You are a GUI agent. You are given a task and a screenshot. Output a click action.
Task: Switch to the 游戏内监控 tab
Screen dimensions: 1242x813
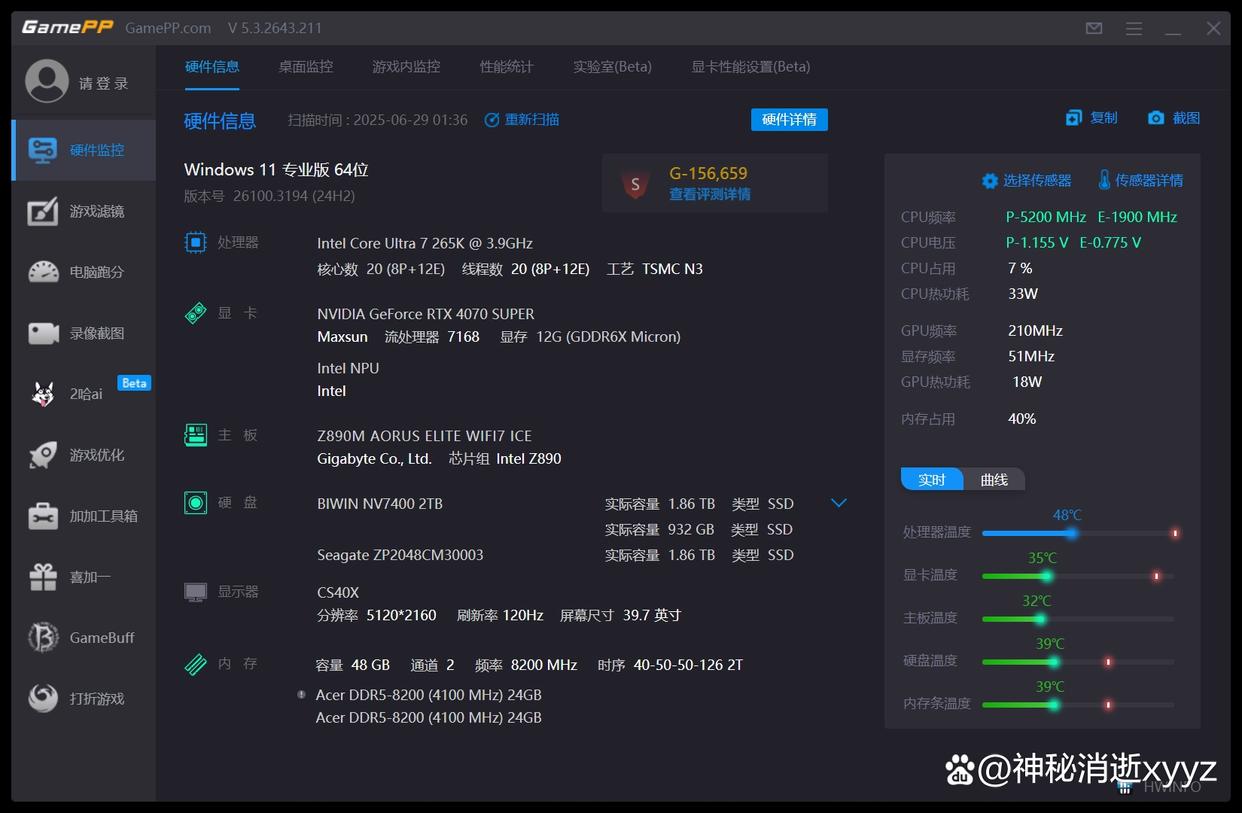tap(406, 67)
